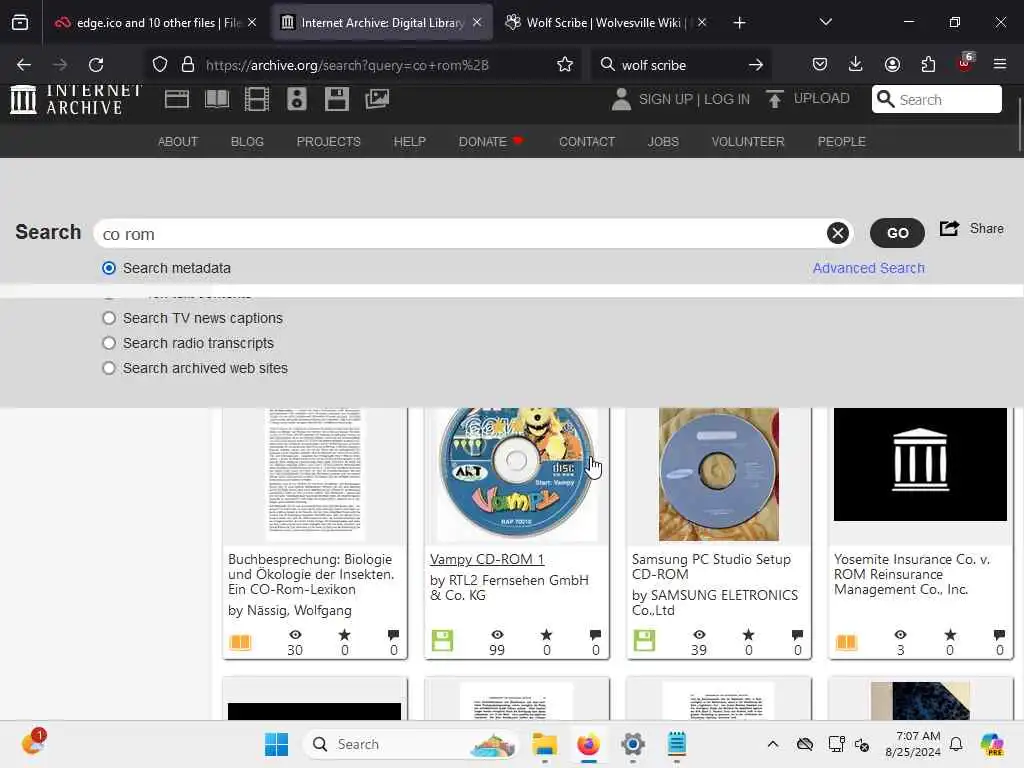Open the Audio (speaker) icon in navbar
The height and width of the screenshot is (768, 1024).
coord(296,99)
